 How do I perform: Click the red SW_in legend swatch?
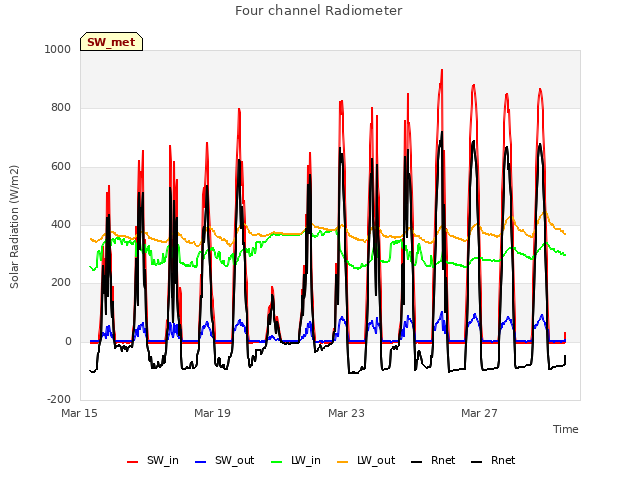coord(132,462)
